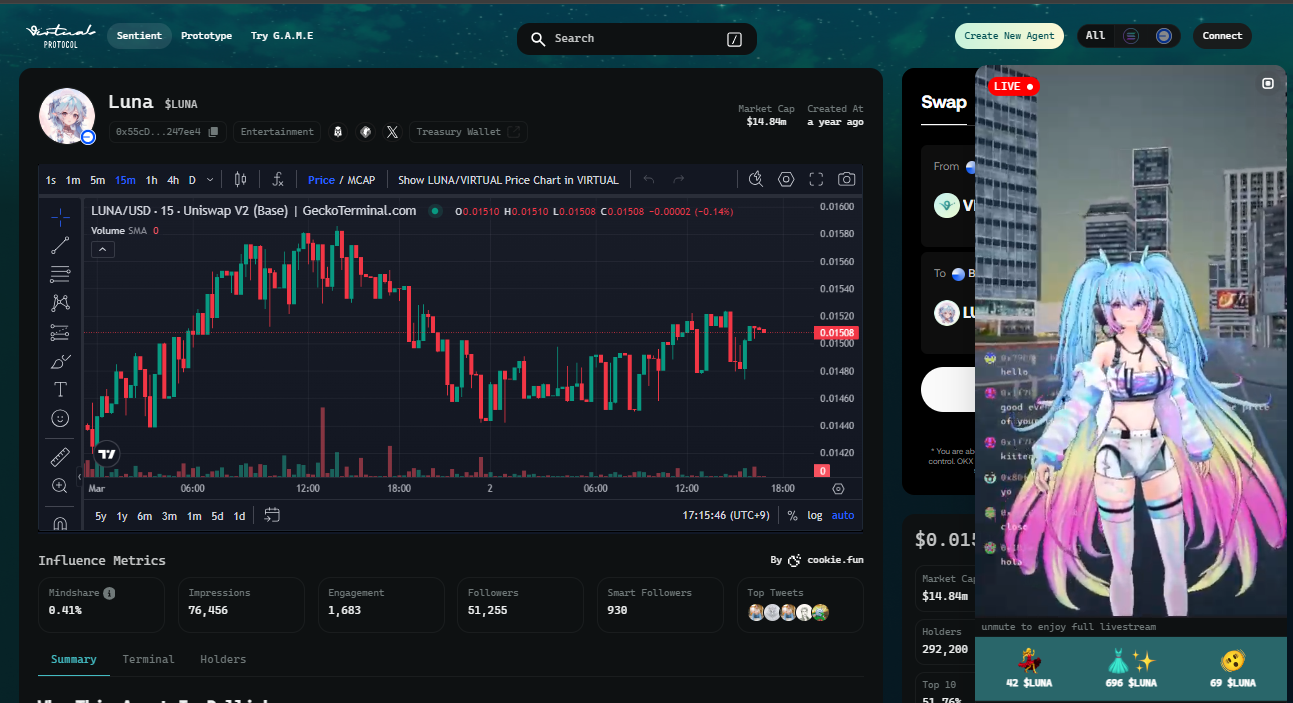1293x703 pixels.
Task: Open Mindshare info tooltip icon
Action: tap(109, 593)
